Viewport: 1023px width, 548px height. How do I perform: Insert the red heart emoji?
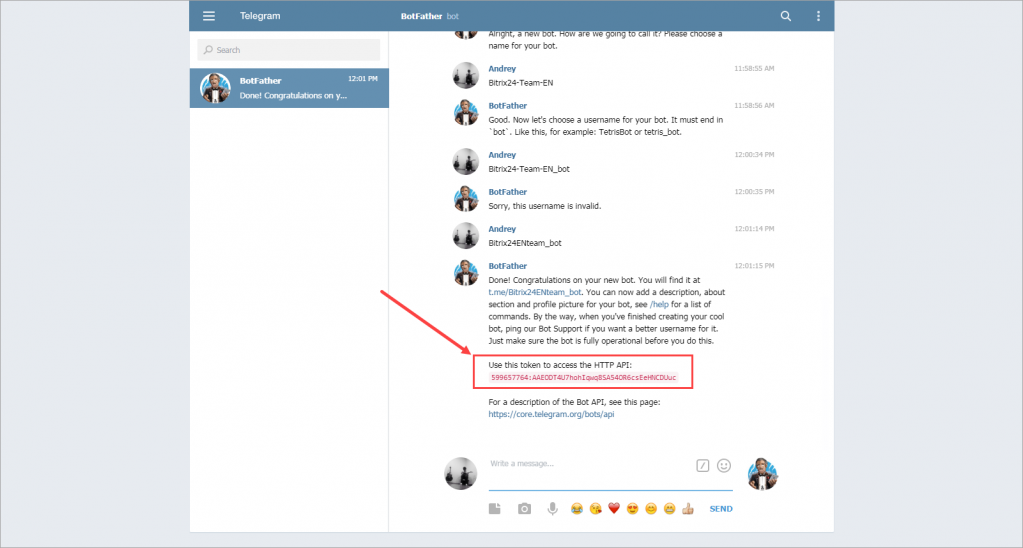click(x=614, y=509)
